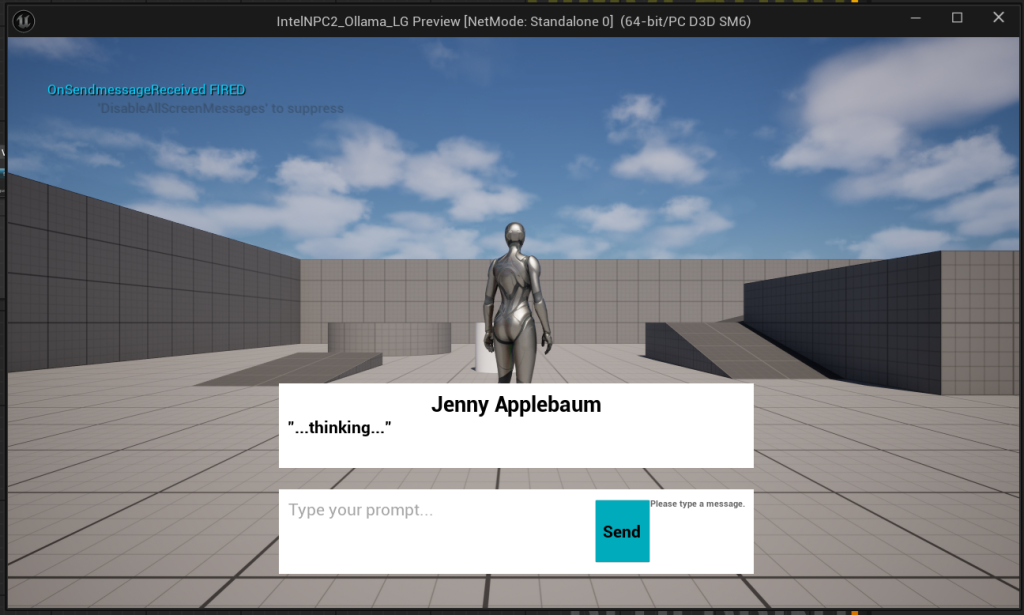Click the 'OnSendmessageReceived FIRED' debug message
1024x615 pixels.
click(146, 90)
